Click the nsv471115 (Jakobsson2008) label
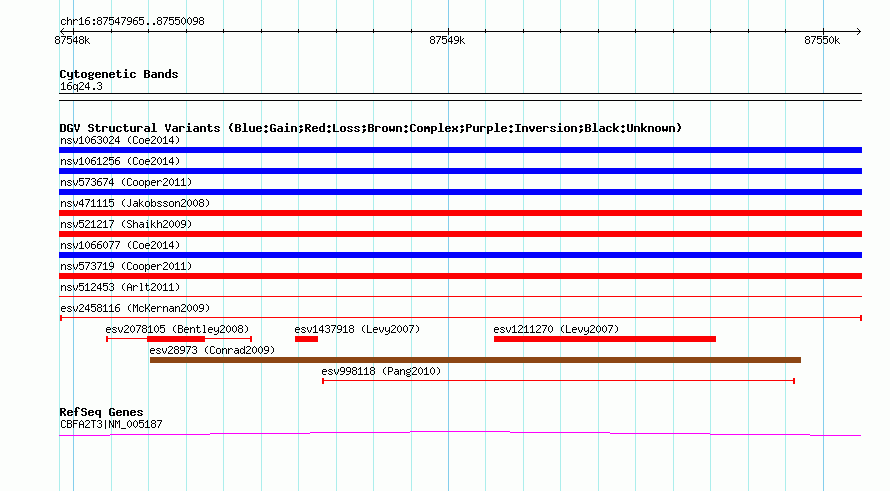The image size is (890, 491). (135, 203)
